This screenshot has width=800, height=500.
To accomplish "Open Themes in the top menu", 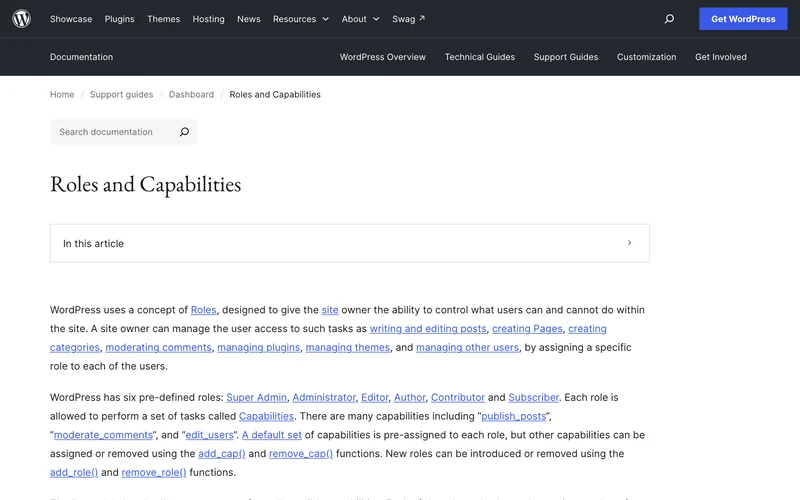I will tap(163, 19).
